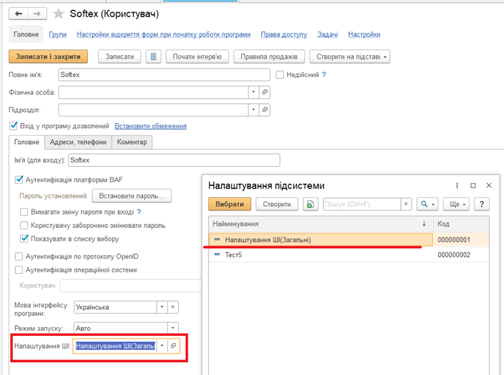Screen dimensions: 504x375
Task: Expand the Мова інтерфейсу програми dropdown
Action: tap(162, 307)
